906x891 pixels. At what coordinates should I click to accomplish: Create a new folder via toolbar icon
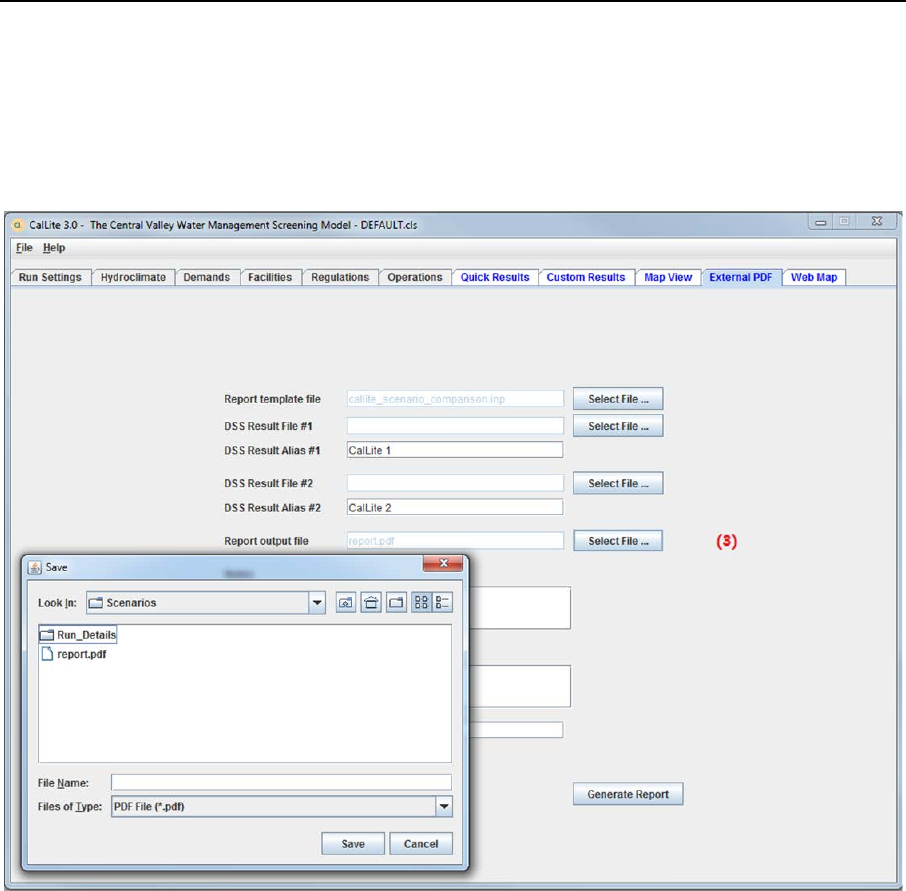(x=396, y=603)
